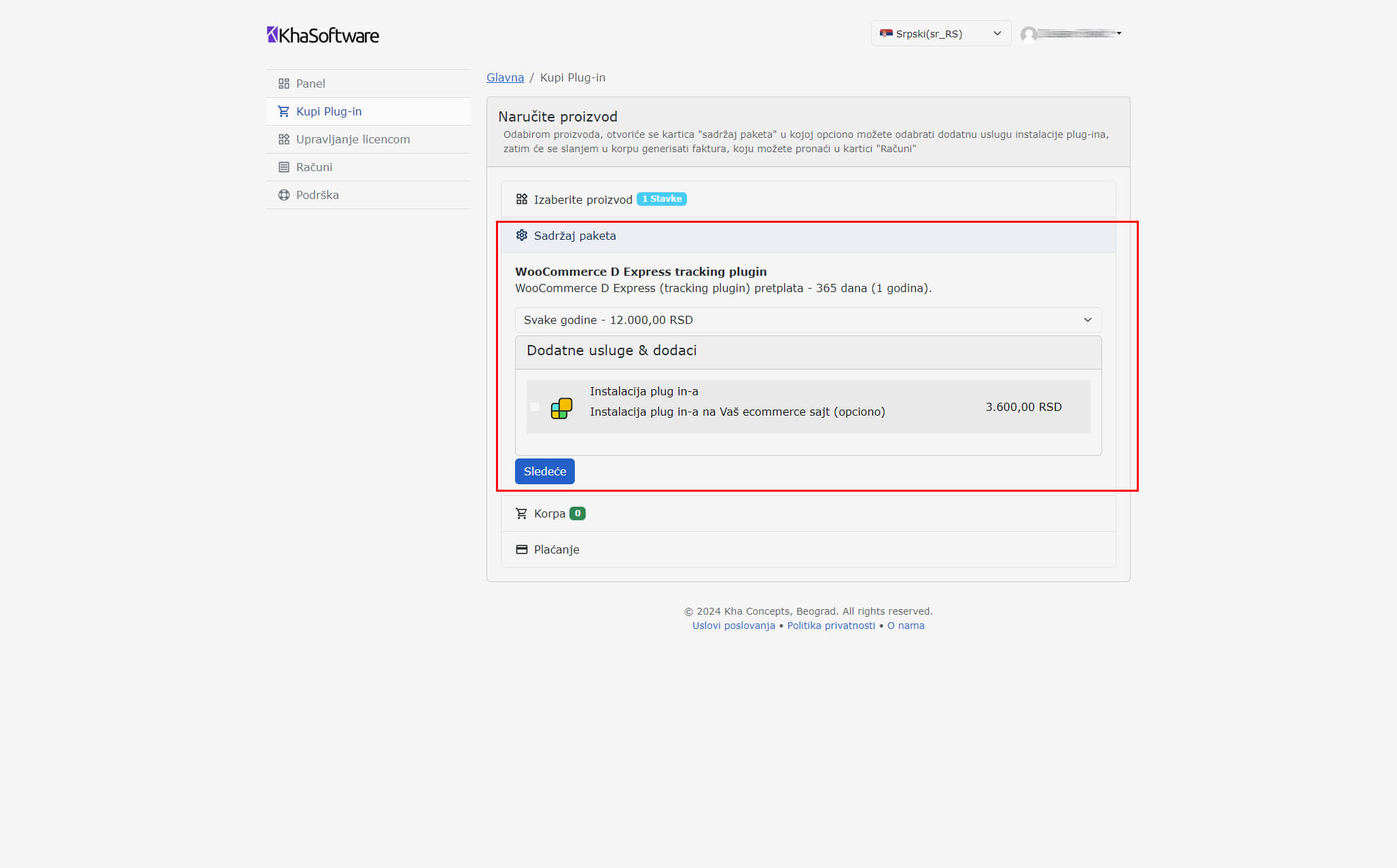The width and height of the screenshot is (1397, 868).
Task: Click the cart icon beside Kupi Plug-in
Action: tap(284, 111)
